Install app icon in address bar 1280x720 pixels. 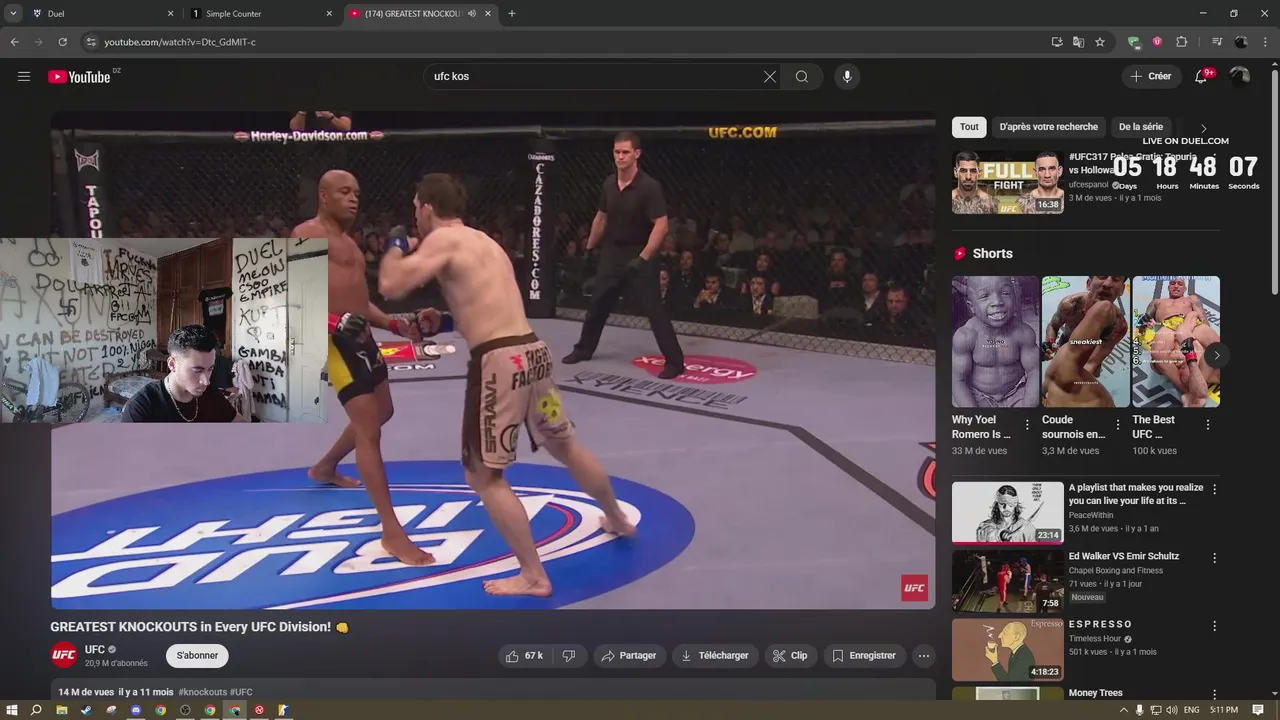click(x=1057, y=42)
